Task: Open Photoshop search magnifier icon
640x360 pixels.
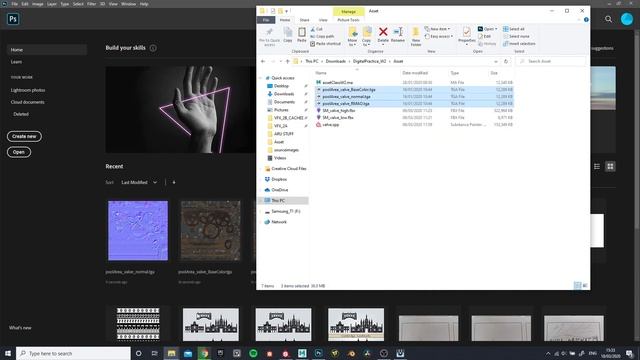Action: click(608, 19)
